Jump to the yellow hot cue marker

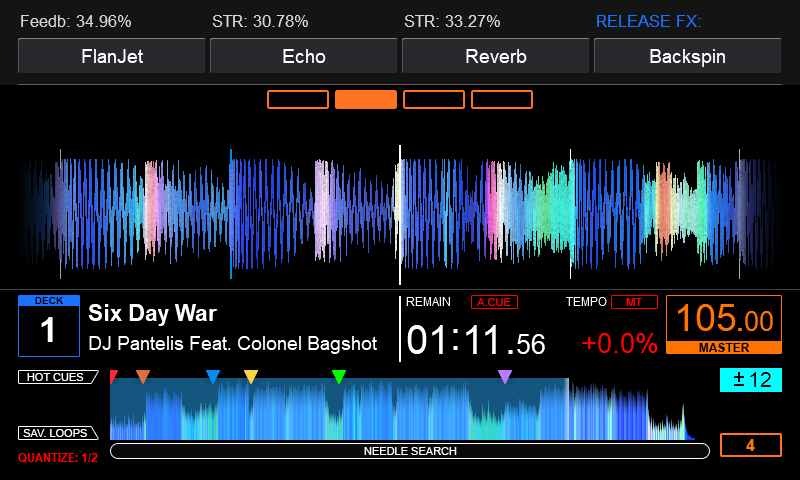point(251,376)
